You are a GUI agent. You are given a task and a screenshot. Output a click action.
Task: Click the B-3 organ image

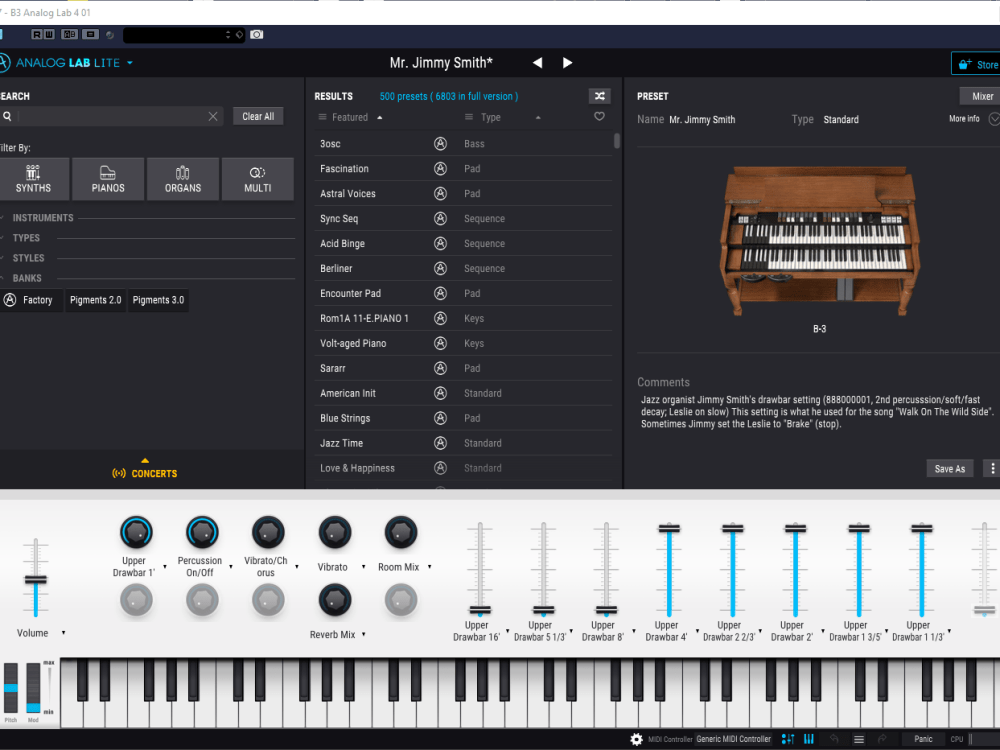(x=820, y=240)
